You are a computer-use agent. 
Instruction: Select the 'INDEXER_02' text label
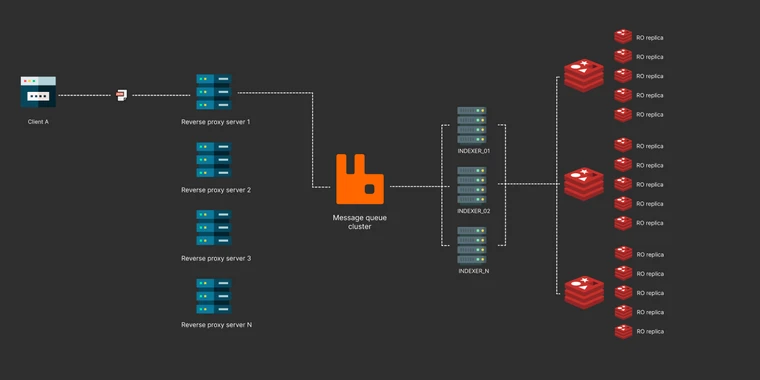pyautogui.click(x=474, y=211)
